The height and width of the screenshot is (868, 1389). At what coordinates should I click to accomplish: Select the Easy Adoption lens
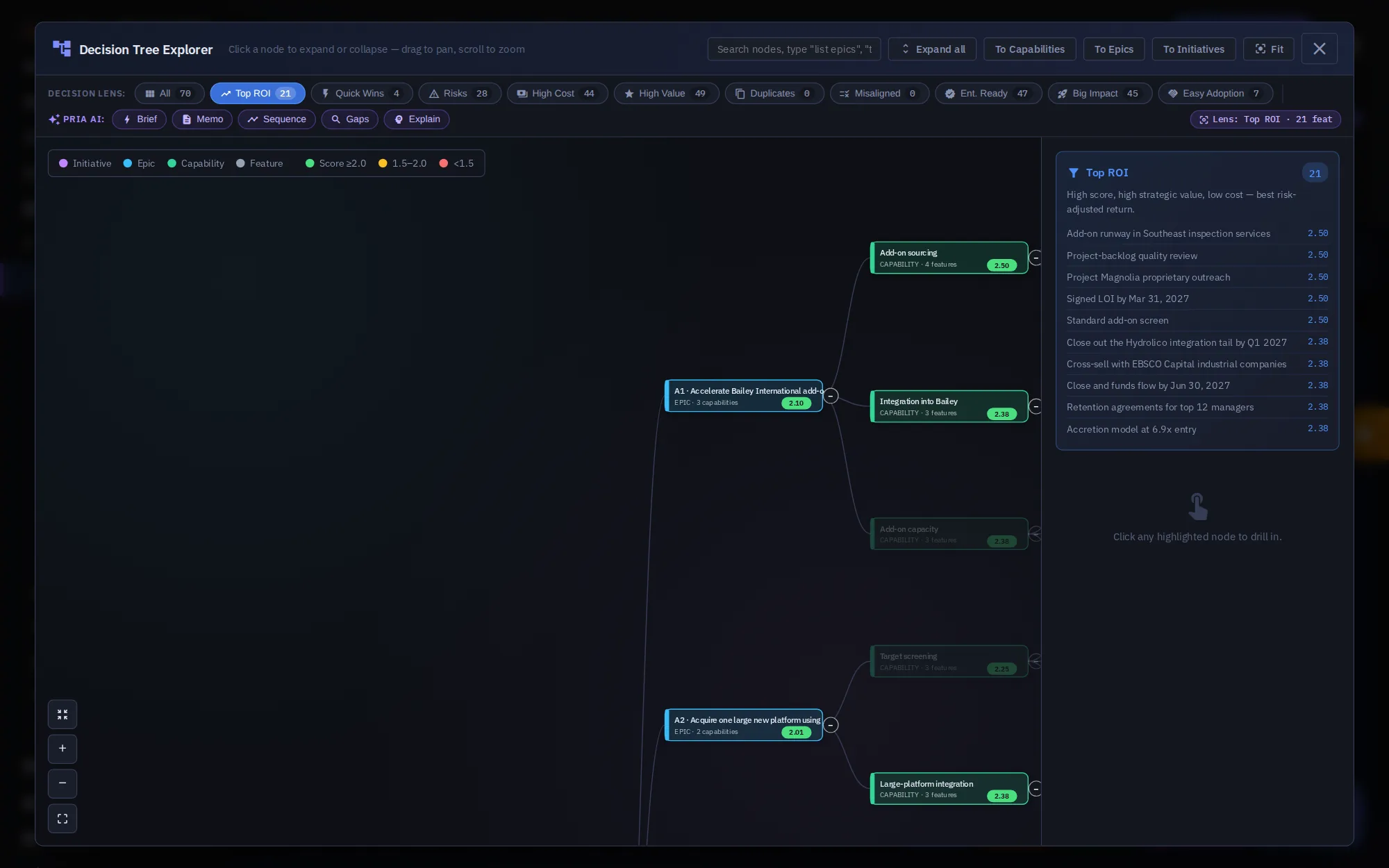click(1215, 94)
